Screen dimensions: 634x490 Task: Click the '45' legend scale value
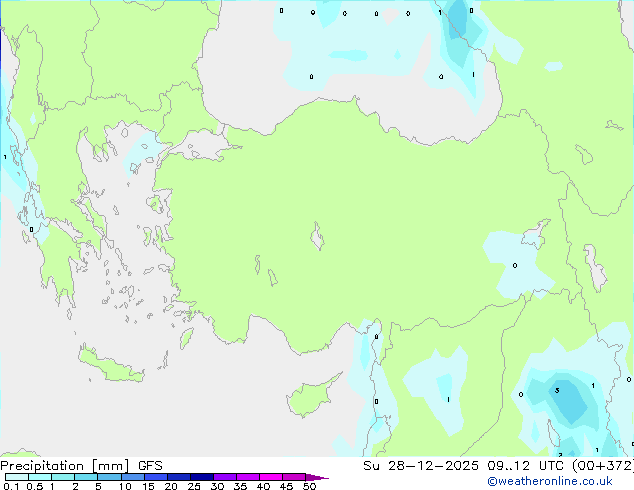coord(287,486)
